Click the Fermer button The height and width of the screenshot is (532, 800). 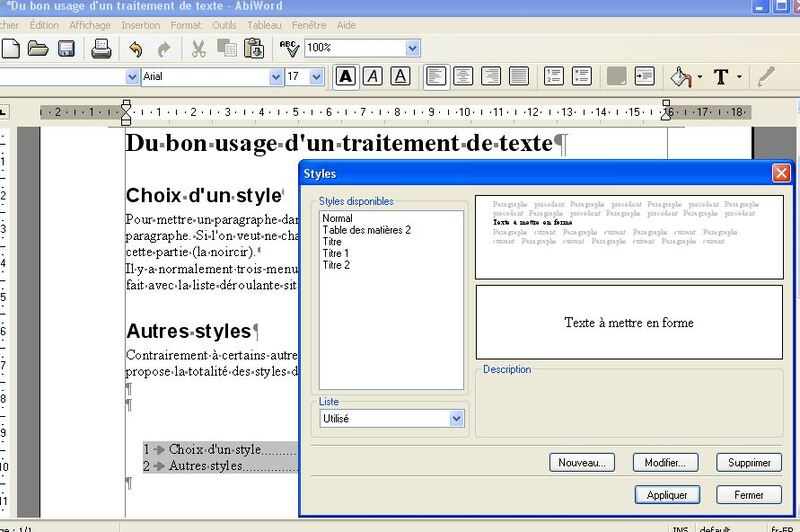(x=749, y=495)
